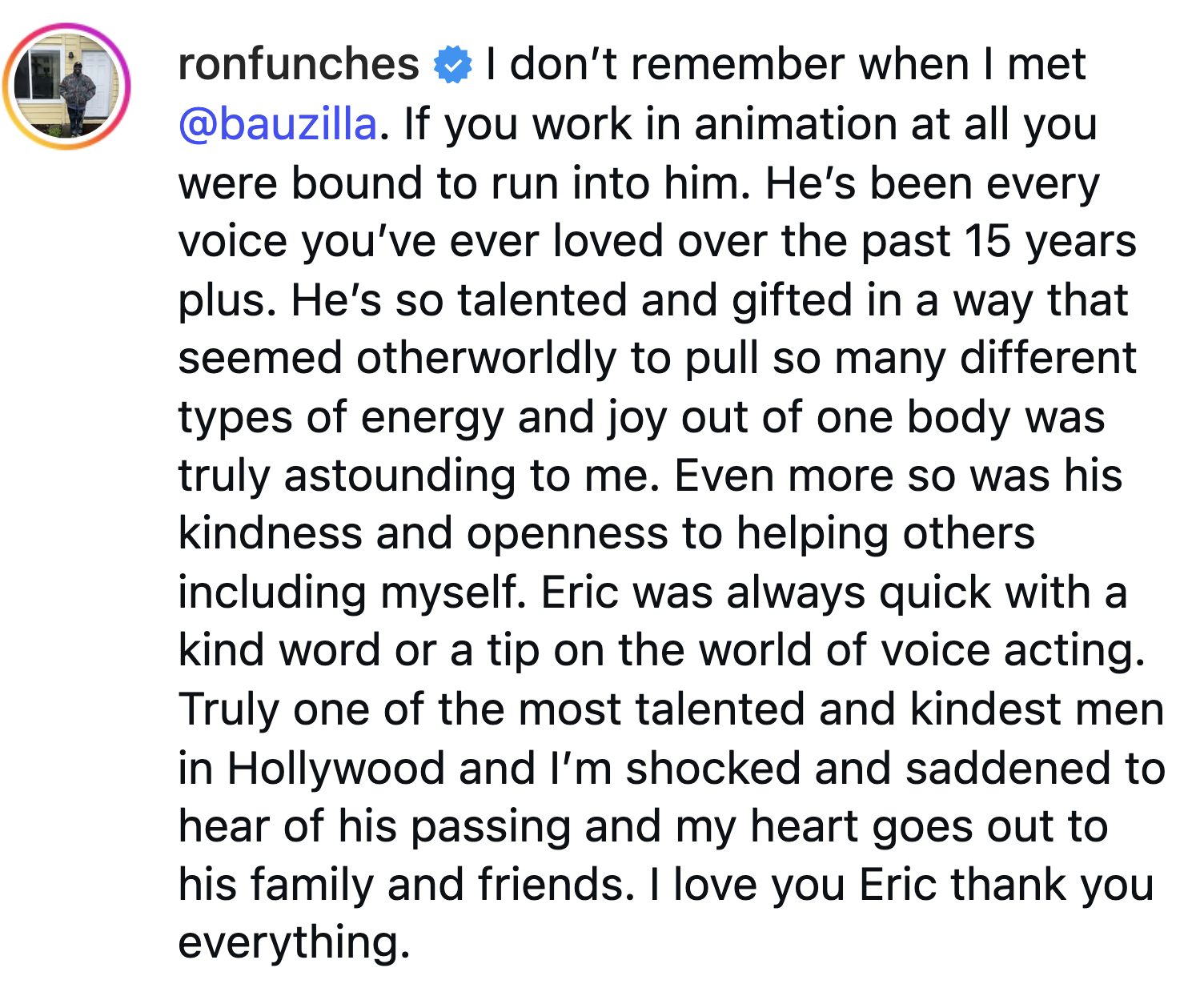Click the ronfunches username
This screenshot has width=1204, height=988.
click(299, 65)
